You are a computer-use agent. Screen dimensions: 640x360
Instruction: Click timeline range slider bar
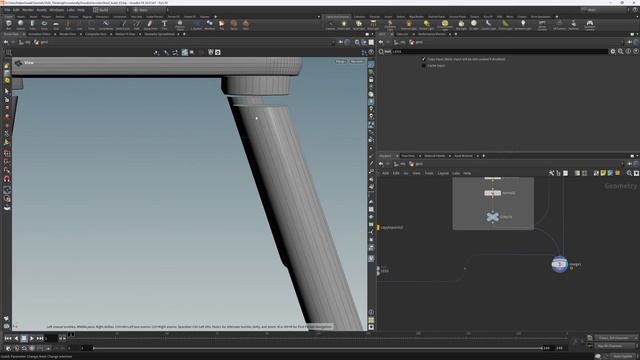click(x=318, y=348)
